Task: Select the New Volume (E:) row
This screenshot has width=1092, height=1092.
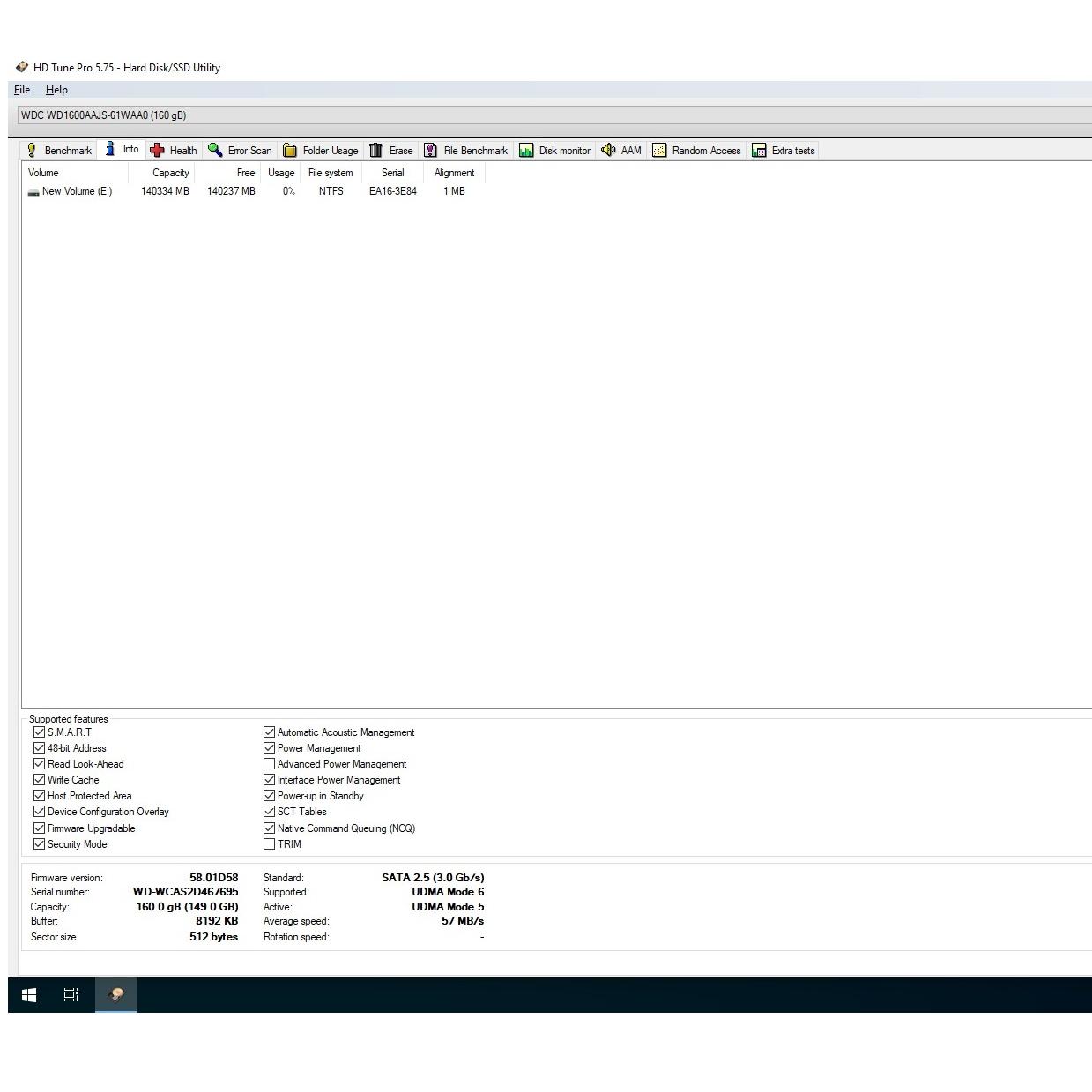Action: click(77, 191)
